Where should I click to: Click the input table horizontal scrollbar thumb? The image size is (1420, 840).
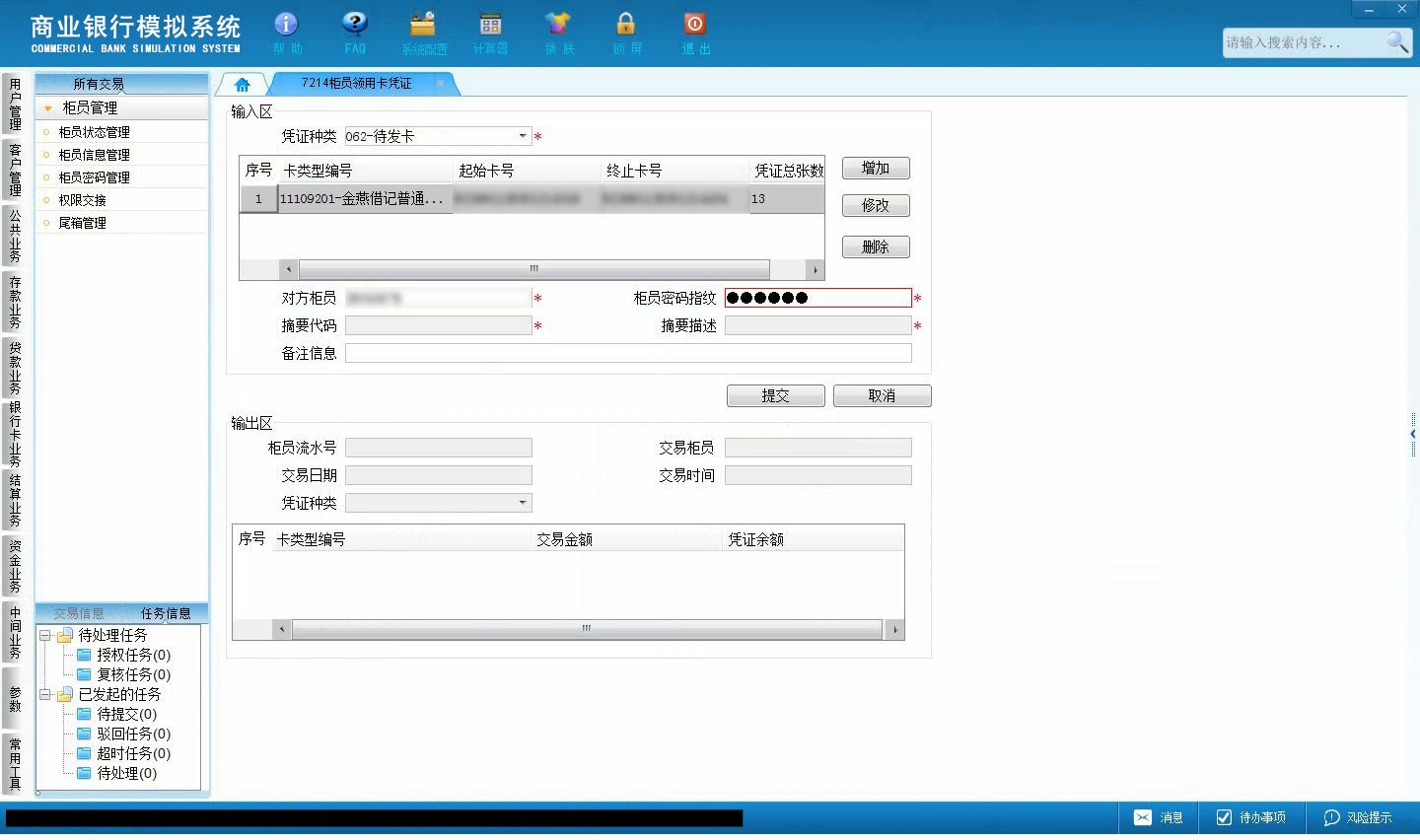[x=533, y=269]
